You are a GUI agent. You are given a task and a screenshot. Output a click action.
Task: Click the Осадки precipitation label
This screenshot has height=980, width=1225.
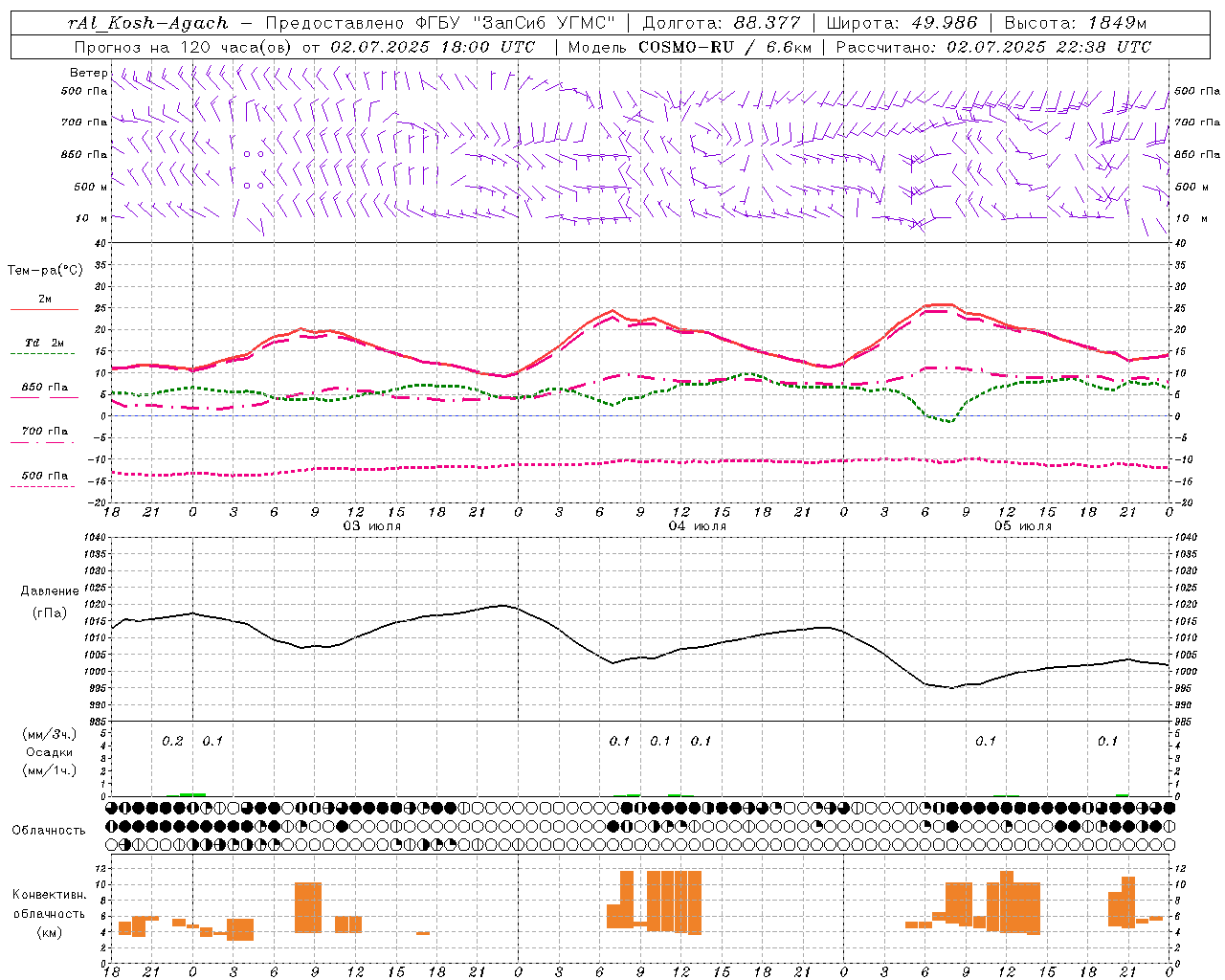50,752
